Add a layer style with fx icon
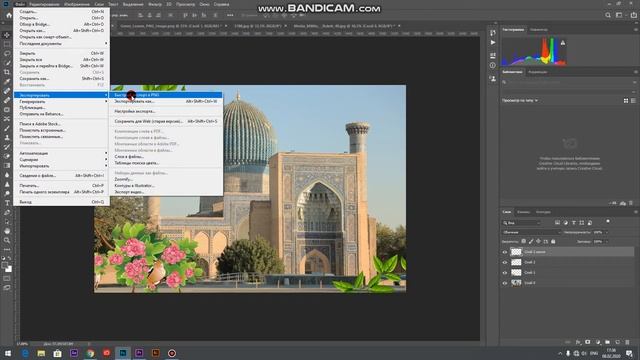Screen dimensions: 640x360 578,342
